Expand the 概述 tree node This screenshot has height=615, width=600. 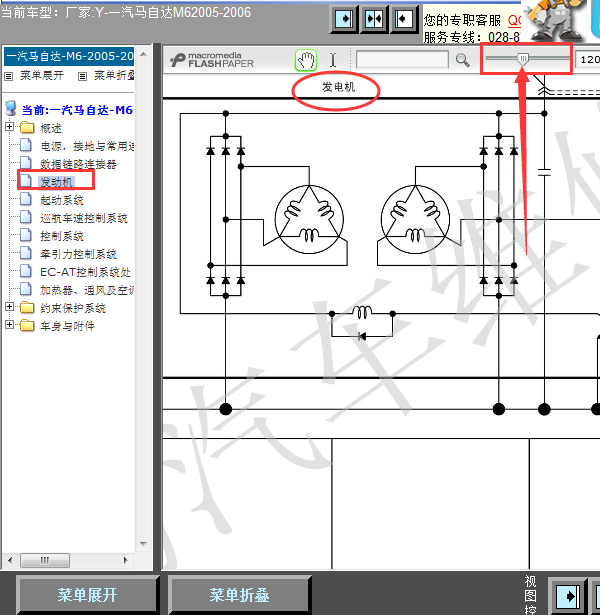(10, 127)
